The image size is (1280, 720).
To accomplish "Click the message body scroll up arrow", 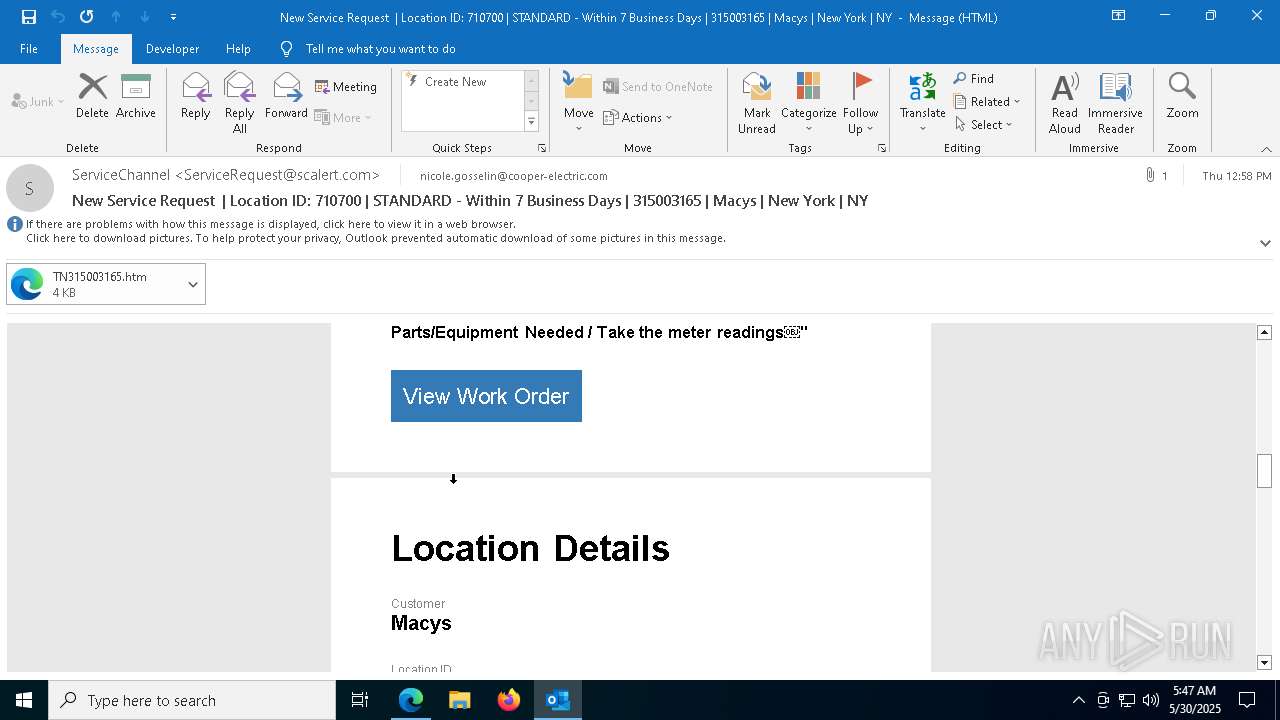I will coord(1264,332).
